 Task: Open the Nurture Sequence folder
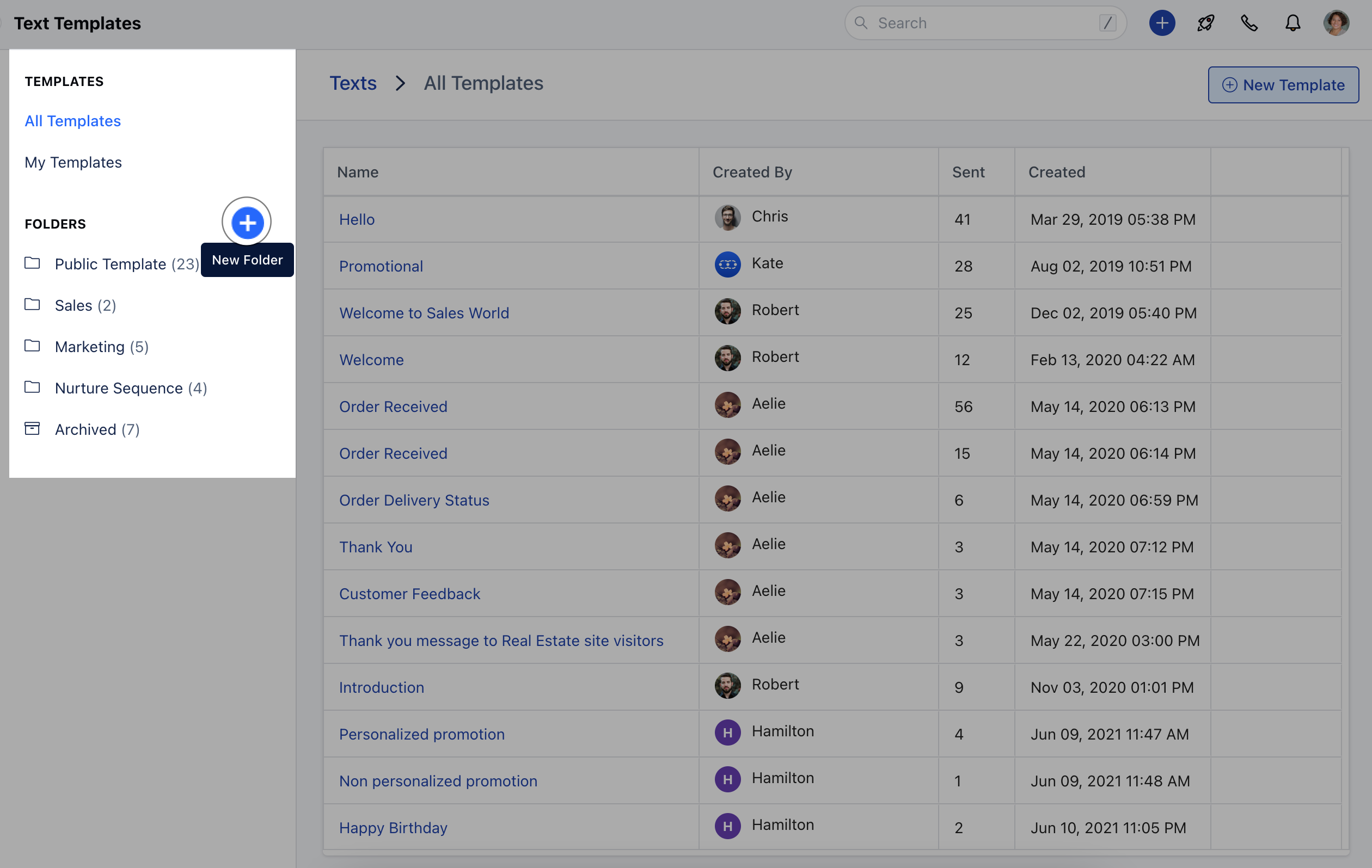(119, 388)
